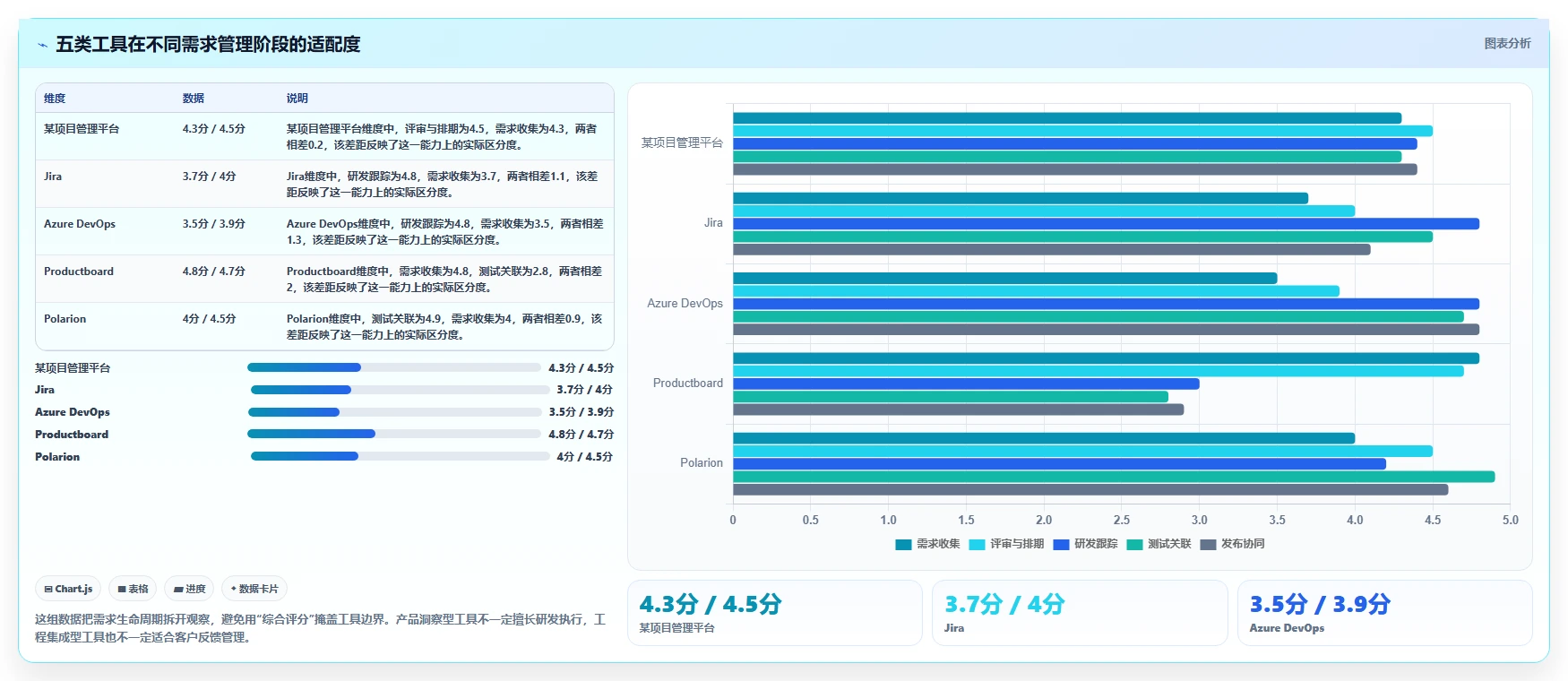
Task: Click the 说明 table column header
Action: click(297, 99)
